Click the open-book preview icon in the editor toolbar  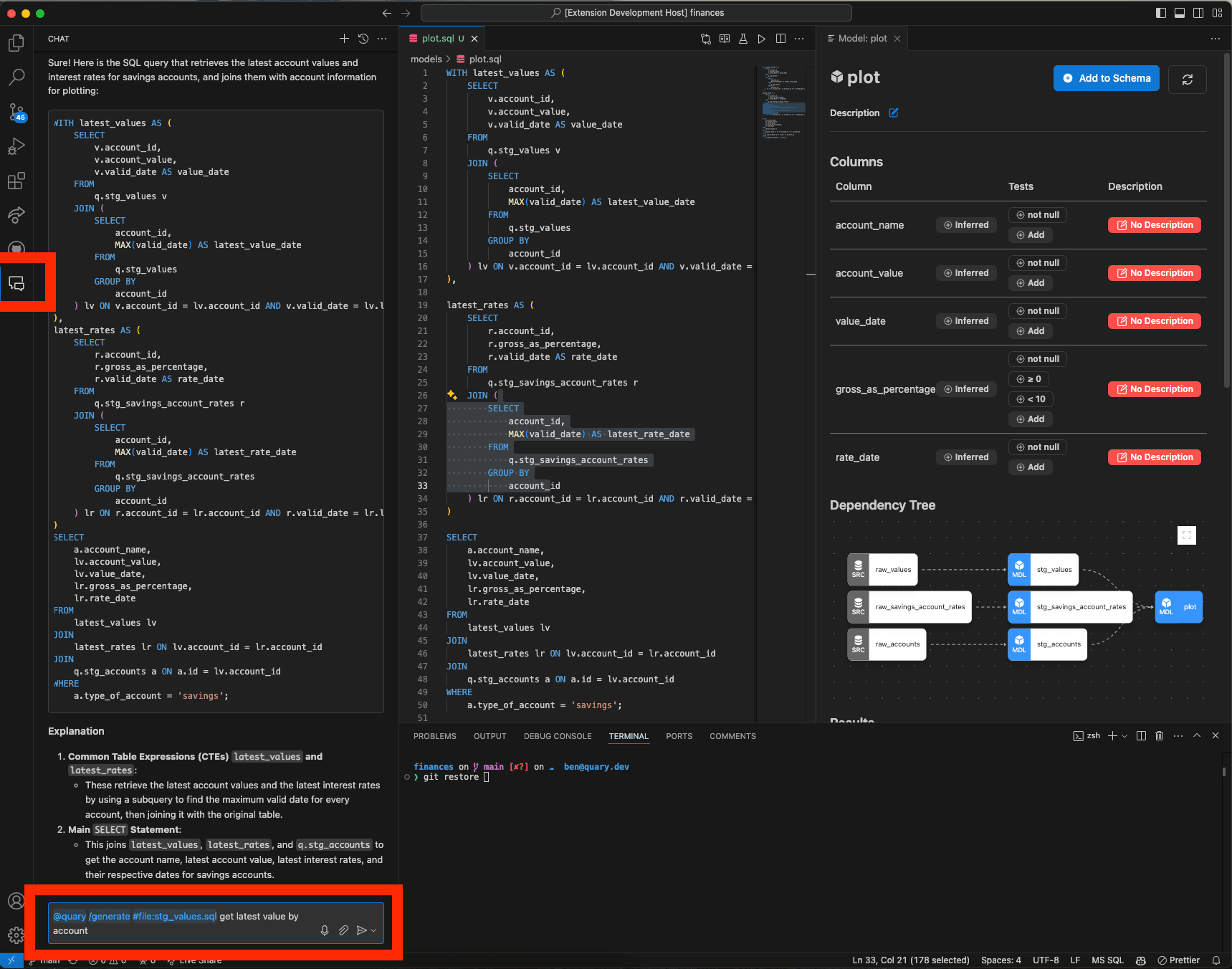pyautogui.click(x=725, y=39)
